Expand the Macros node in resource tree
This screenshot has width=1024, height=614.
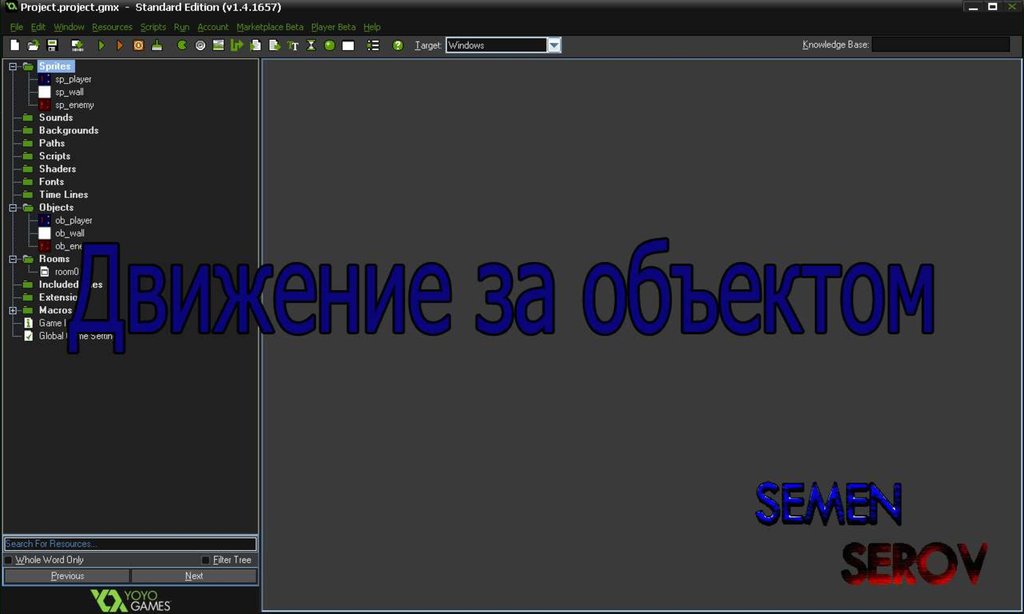tap(12, 310)
